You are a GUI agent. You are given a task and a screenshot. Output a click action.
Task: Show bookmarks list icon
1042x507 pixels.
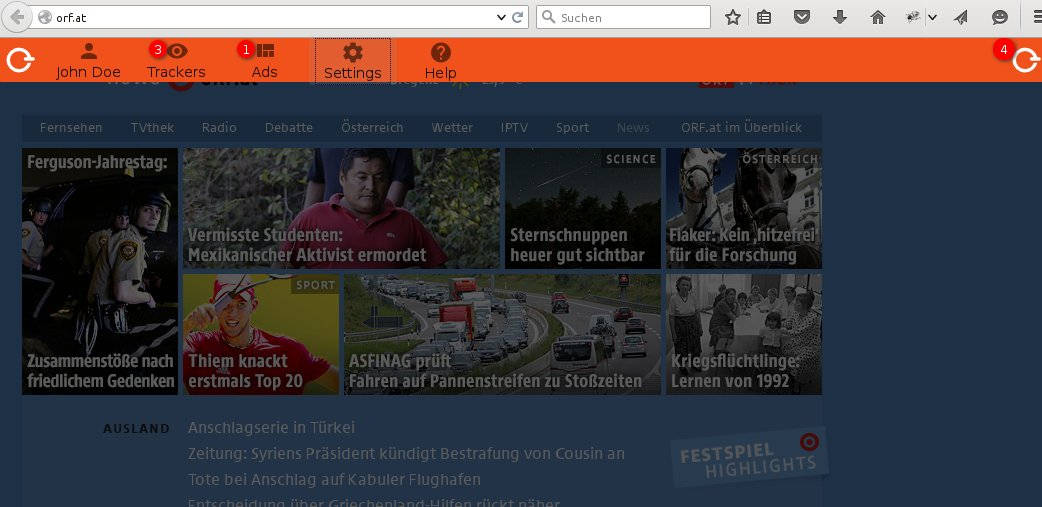pyautogui.click(x=764, y=17)
